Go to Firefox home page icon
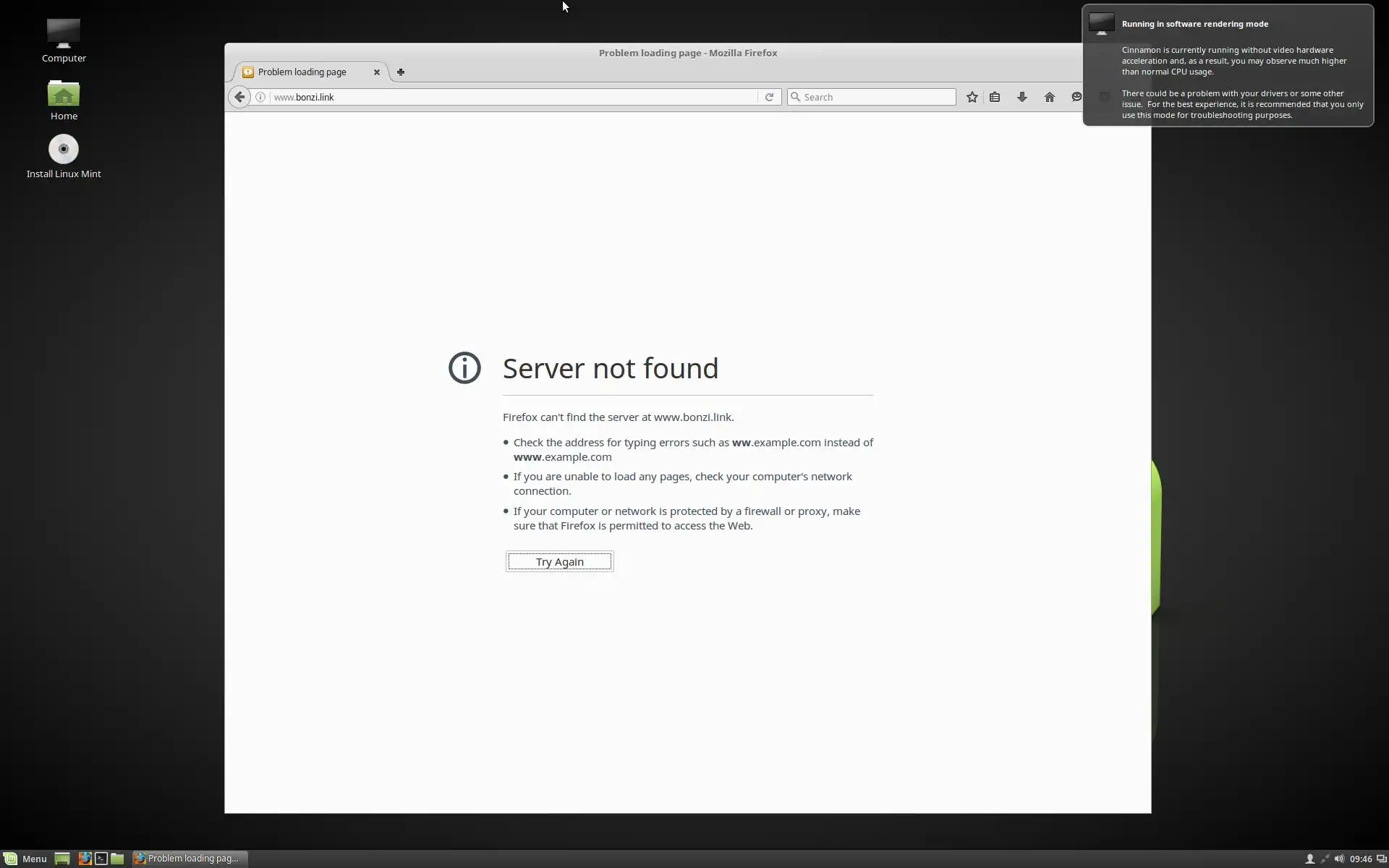 [1049, 97]
